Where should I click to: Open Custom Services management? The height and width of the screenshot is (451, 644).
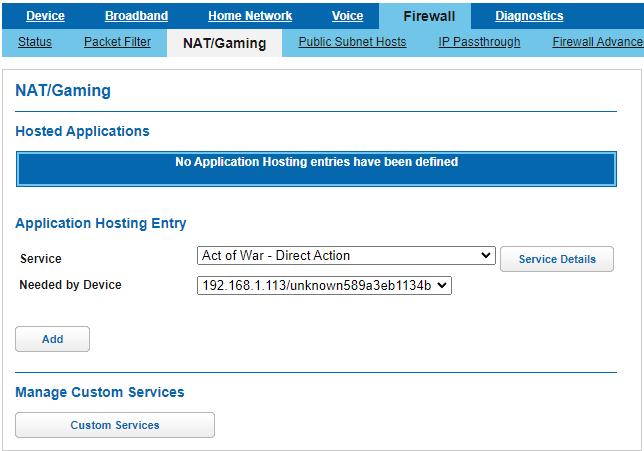[x=115, y=425]
